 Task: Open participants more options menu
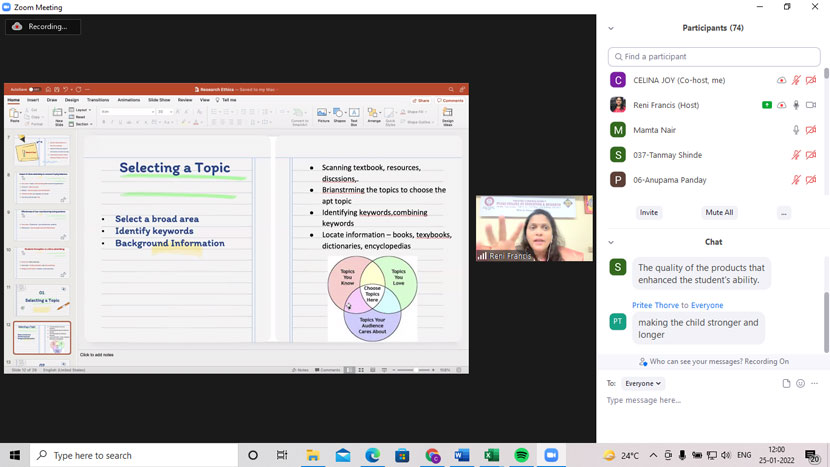(784, 213)
